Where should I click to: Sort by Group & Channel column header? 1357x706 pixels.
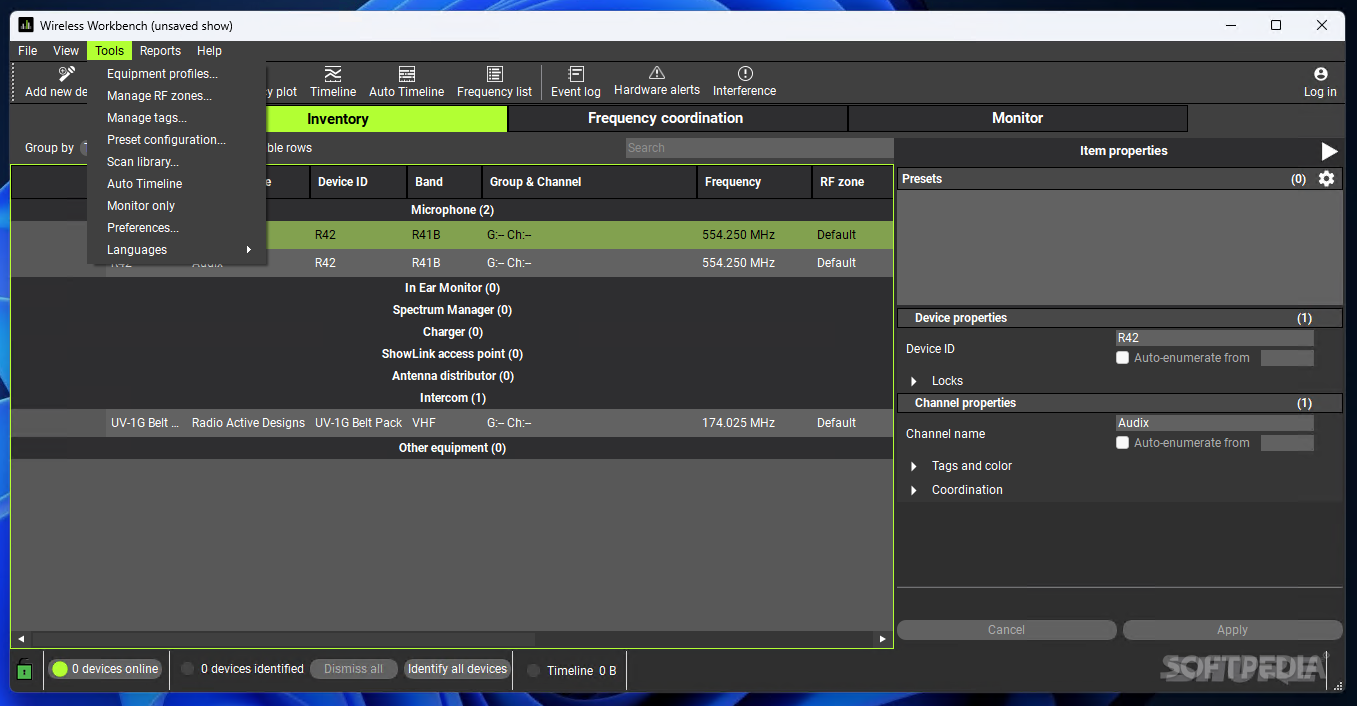pos(589,182)
